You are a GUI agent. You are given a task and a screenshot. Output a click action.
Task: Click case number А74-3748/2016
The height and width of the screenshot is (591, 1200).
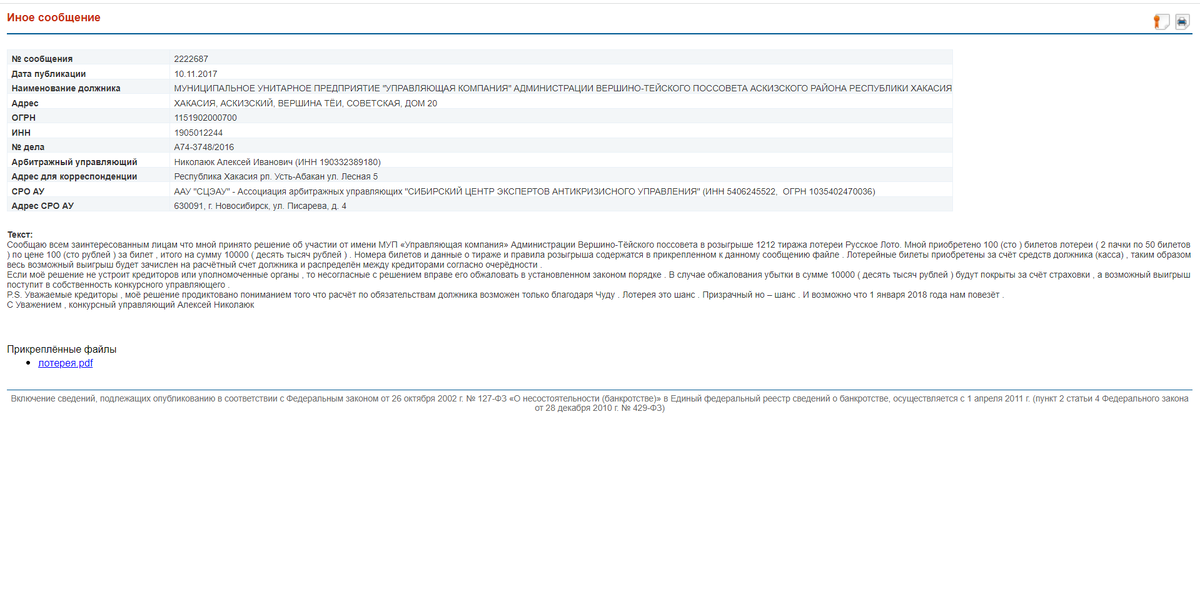(x=206, y=147)
